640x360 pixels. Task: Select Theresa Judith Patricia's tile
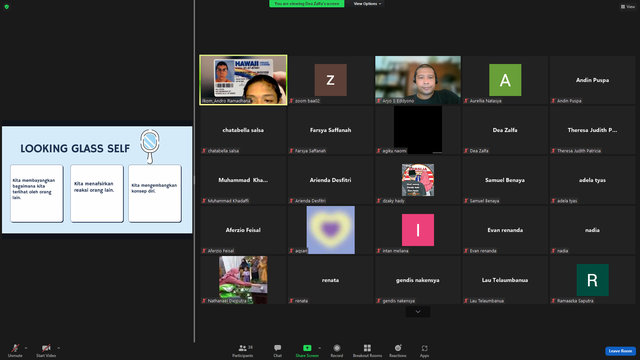pyautogui.click(x=593, y=130)
